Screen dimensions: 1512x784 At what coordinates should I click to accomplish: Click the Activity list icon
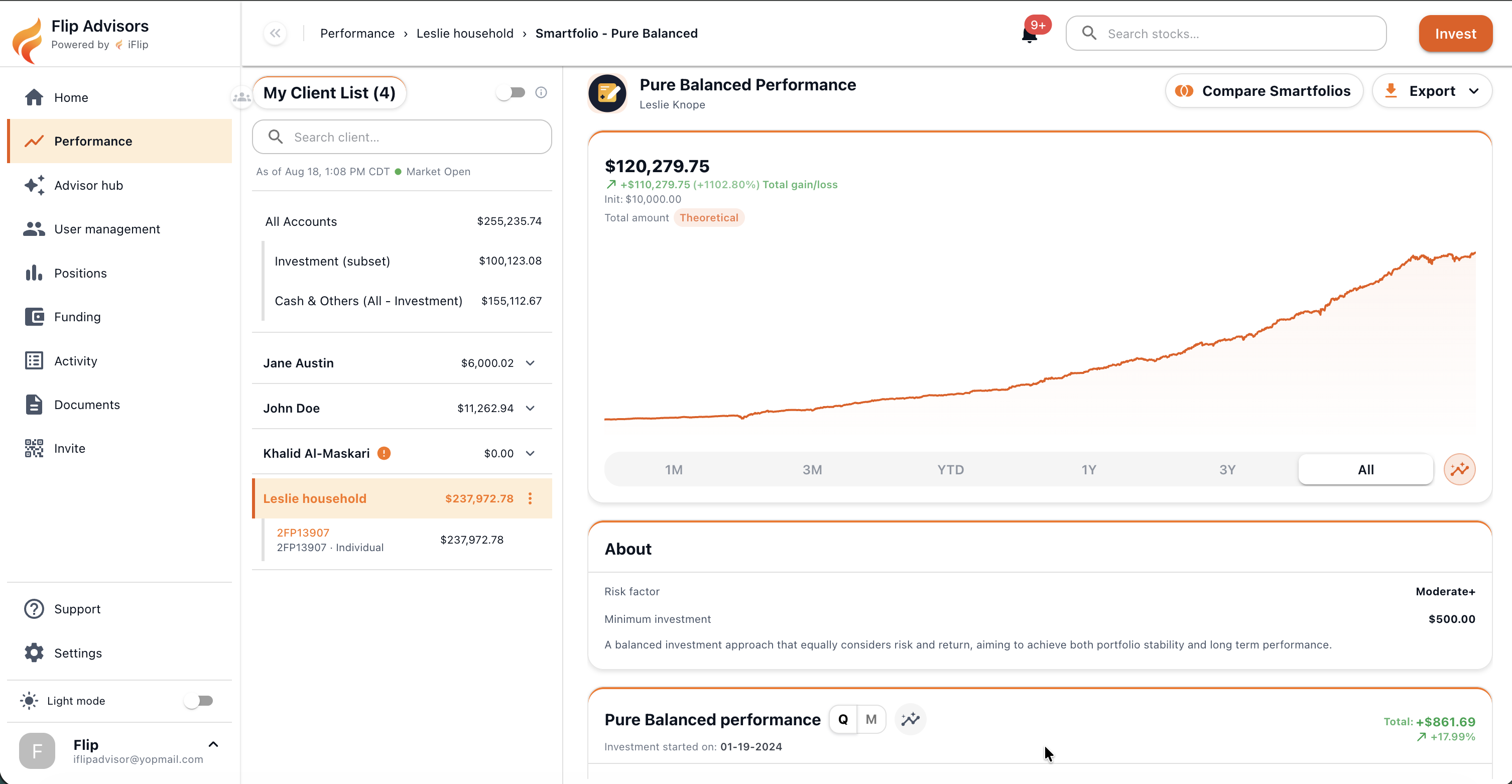34,360
